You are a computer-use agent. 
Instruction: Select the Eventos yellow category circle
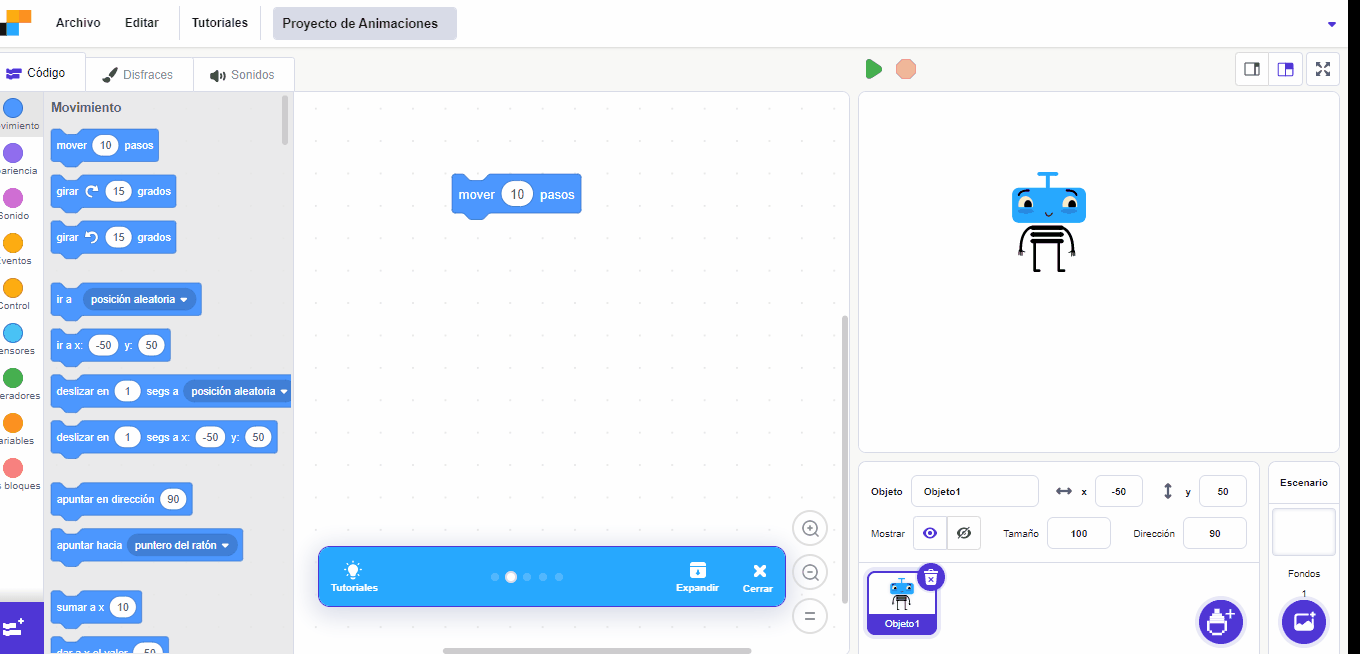13,243
